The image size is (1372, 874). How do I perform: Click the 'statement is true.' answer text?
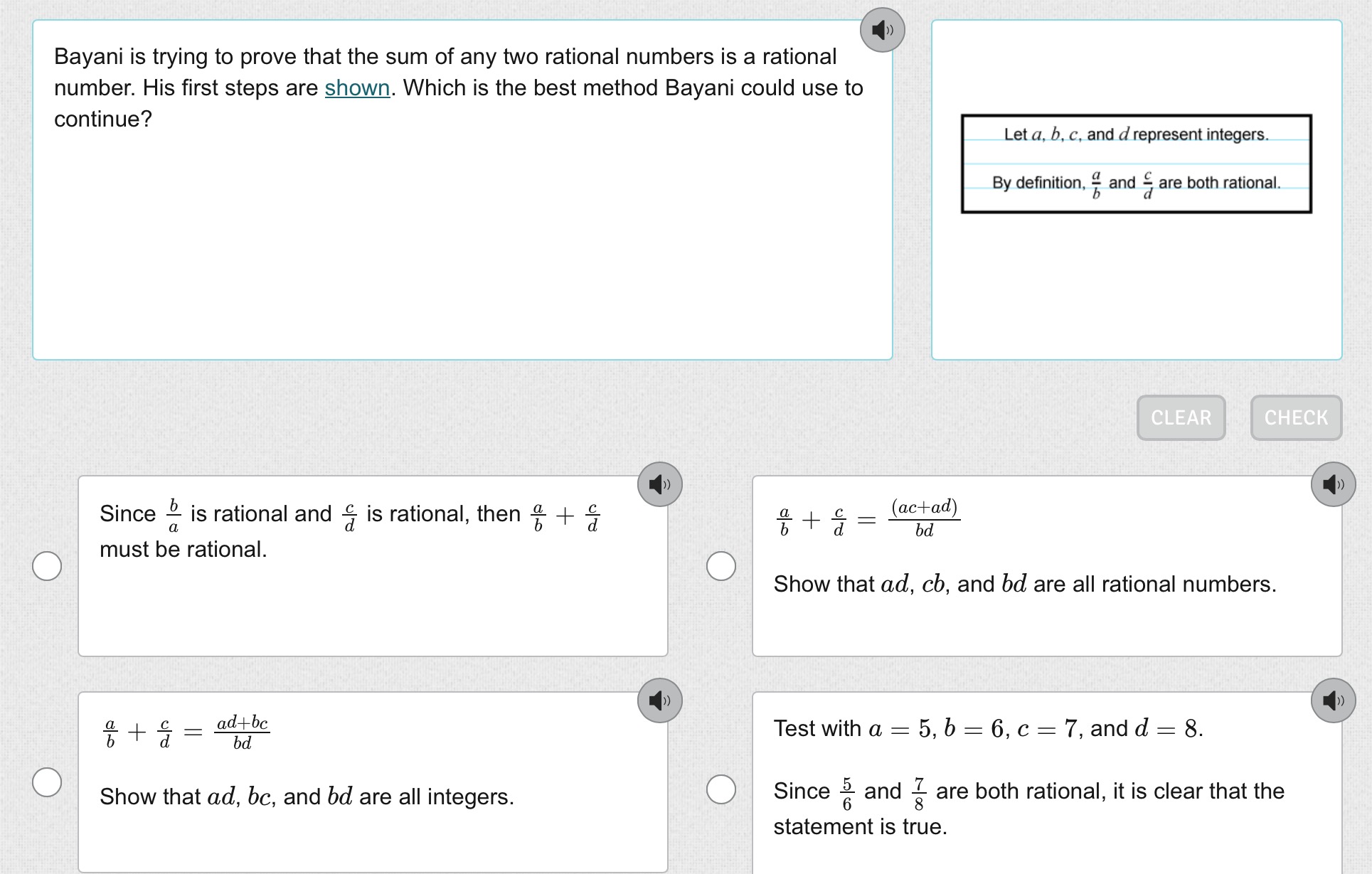(861, 826)
